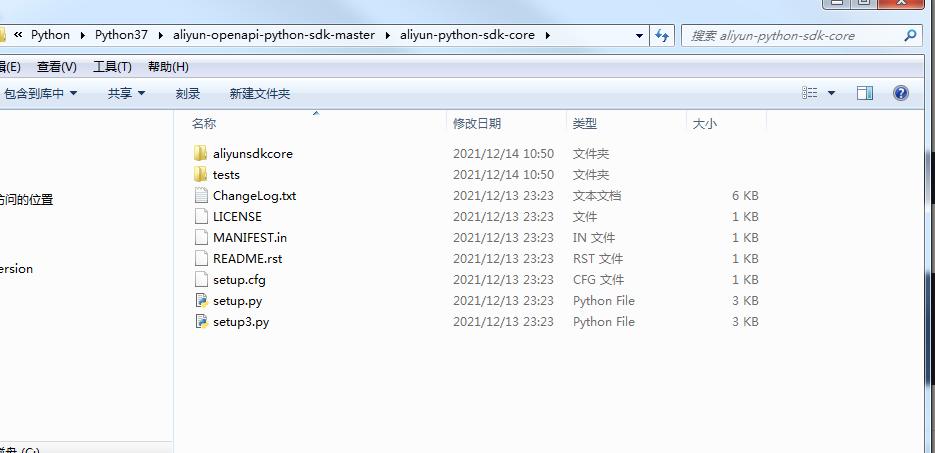Open the aliyunsdkcore folder icon
The image size is (935, 453).
200,153
